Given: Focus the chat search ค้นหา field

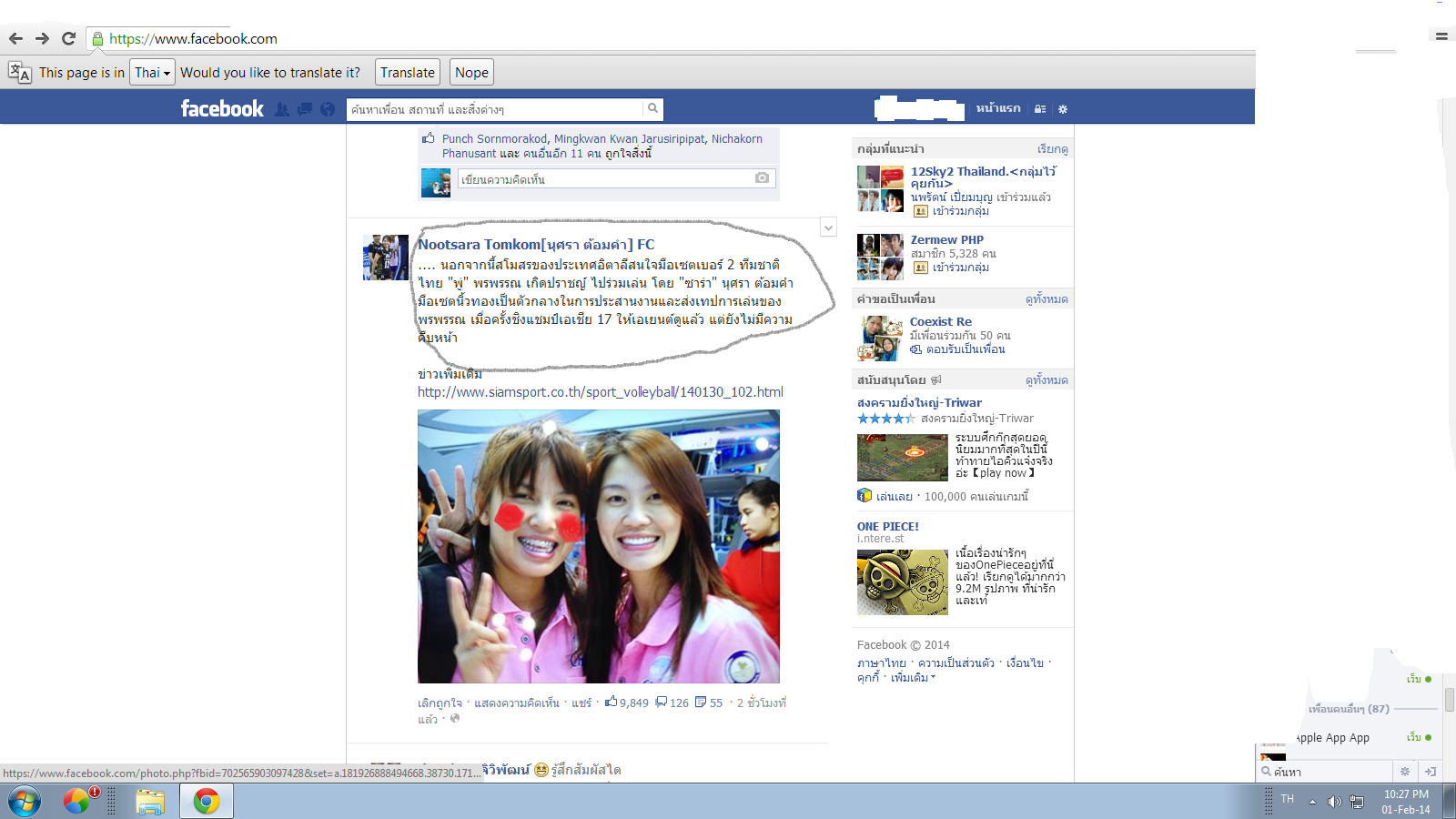Looking at the screenshot, I should coord(1325,772).
